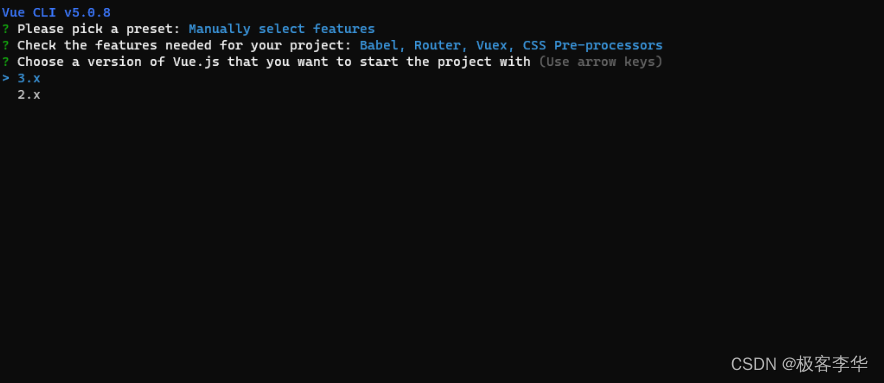This screenshot has width=884, height=383.
Task: Click 'Choose a version of Vue.js' prompt
Action: pos(118,61)
